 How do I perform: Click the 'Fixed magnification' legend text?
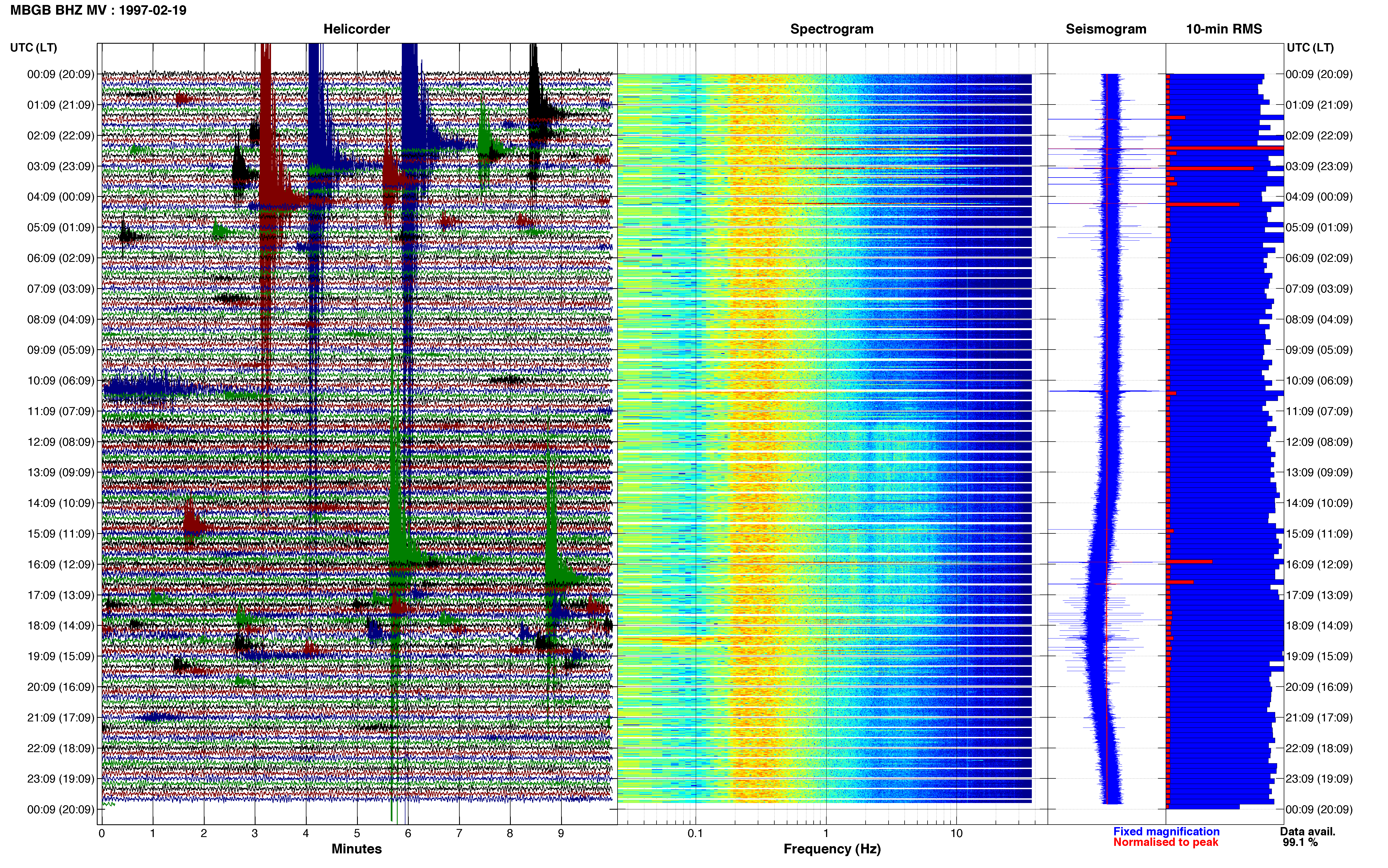click(x=1166, y=831)
